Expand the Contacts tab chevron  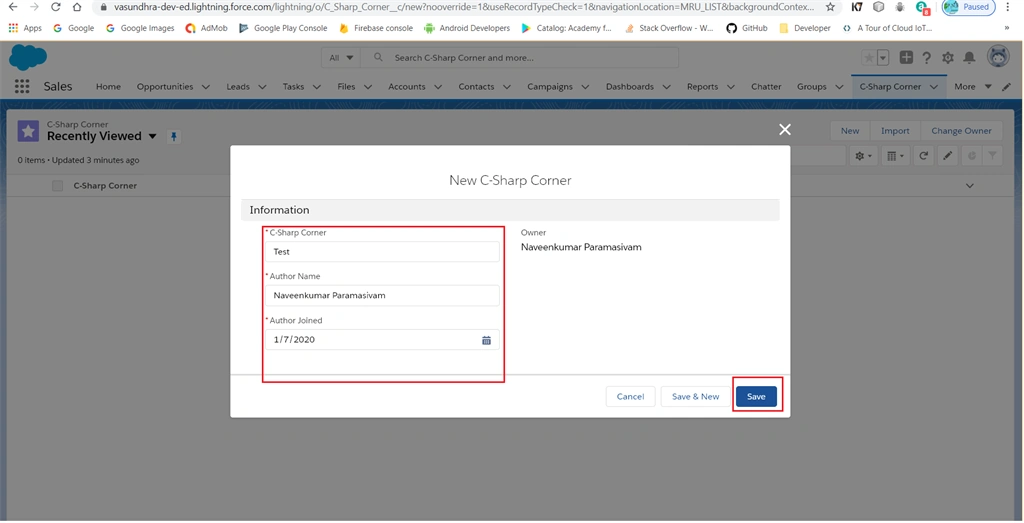tap(507, 86)
